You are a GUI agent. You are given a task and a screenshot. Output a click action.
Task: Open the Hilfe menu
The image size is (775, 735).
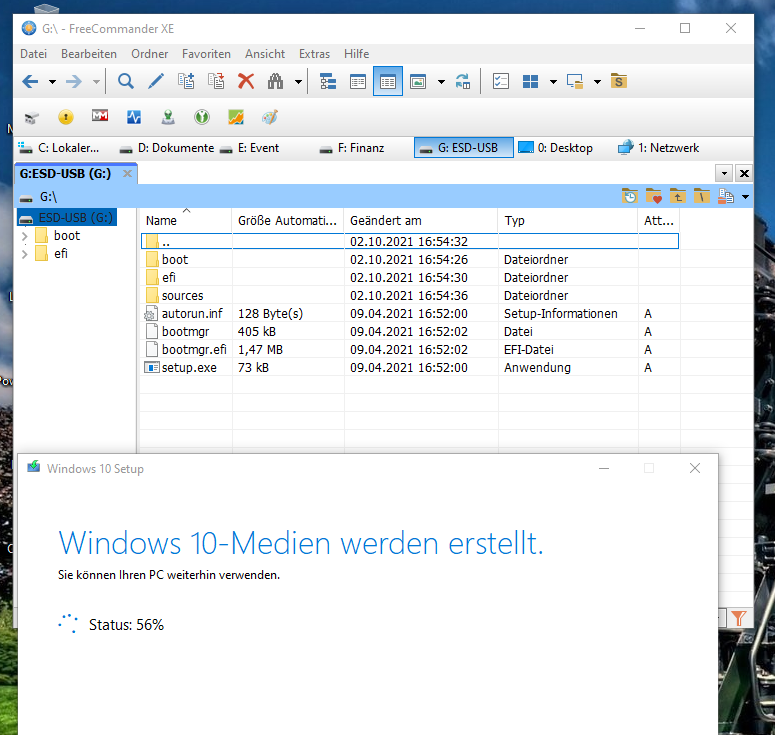(x=357, y=54)
